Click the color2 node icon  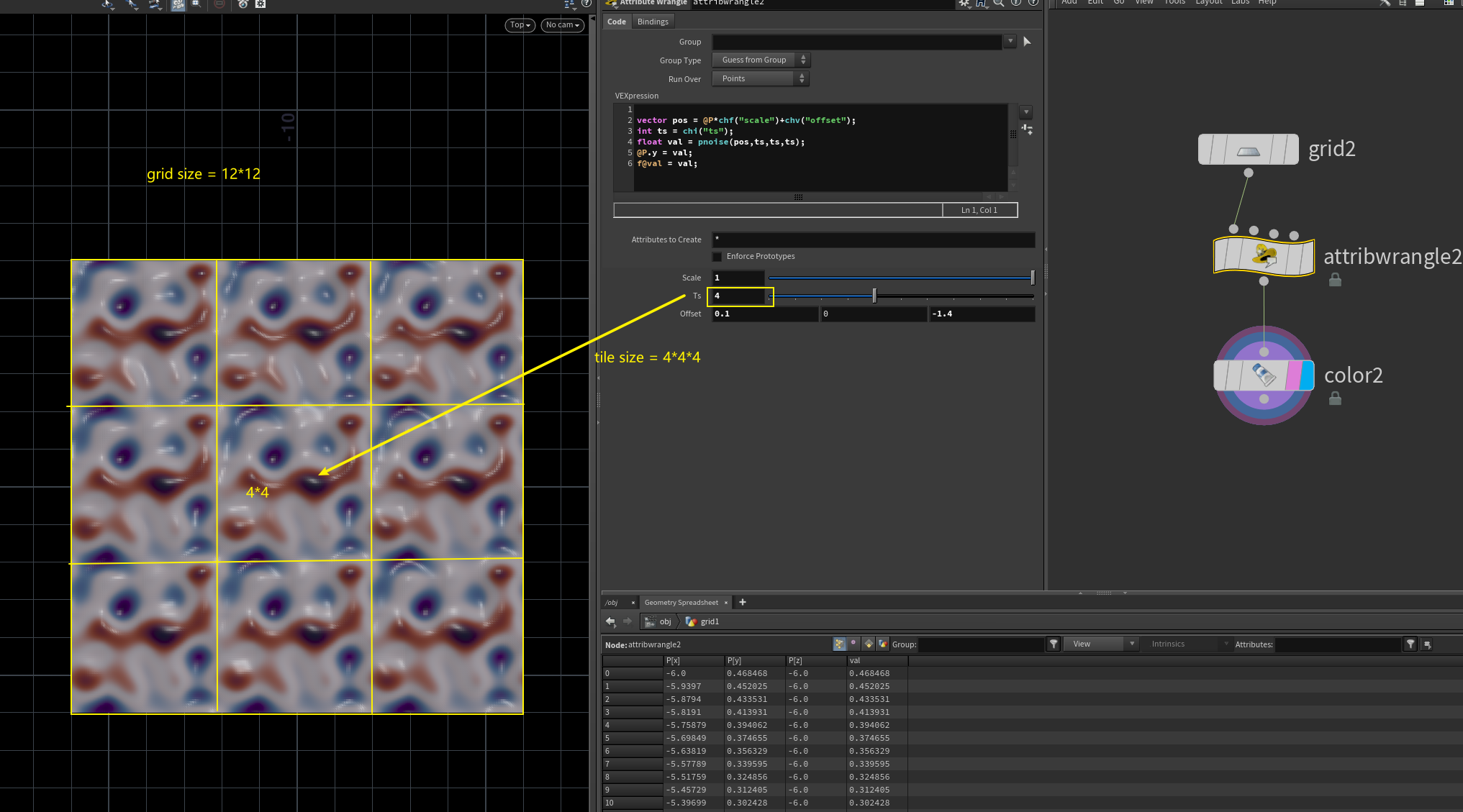[x=1264, y=375]
